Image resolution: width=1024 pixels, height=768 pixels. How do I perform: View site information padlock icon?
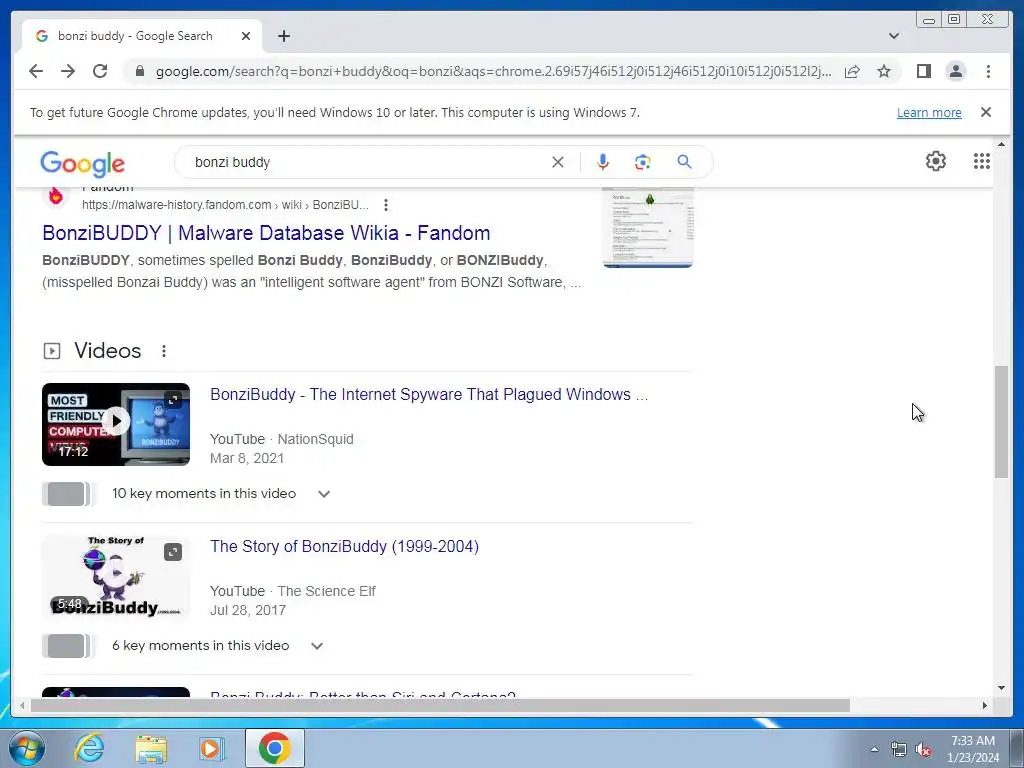tap(139, 71)
